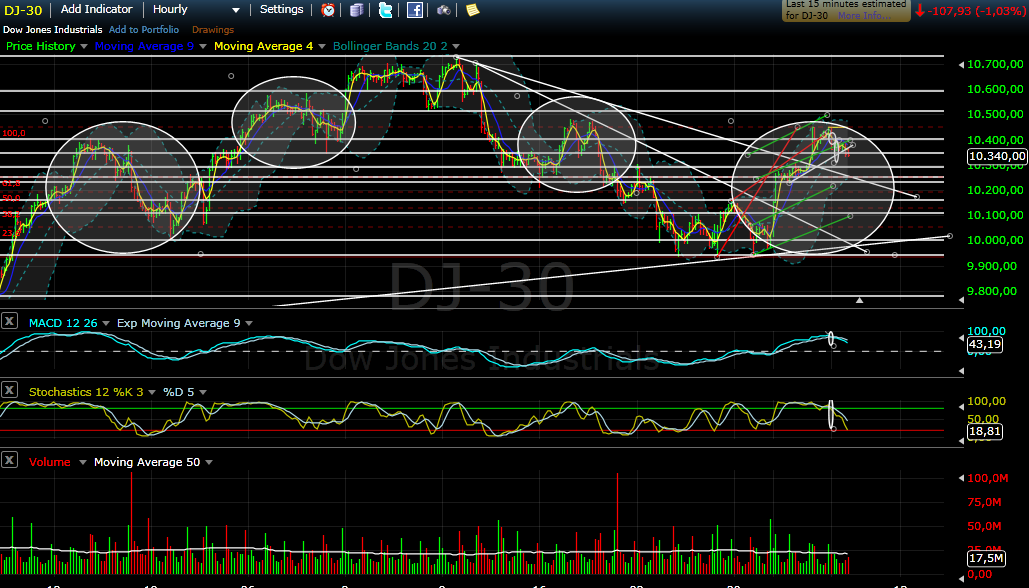Image resolution: width=1029 pixels, height=588 pixels.
Task: Open the Hourly timeframe dropdown
Action: [x=197, y=10]
